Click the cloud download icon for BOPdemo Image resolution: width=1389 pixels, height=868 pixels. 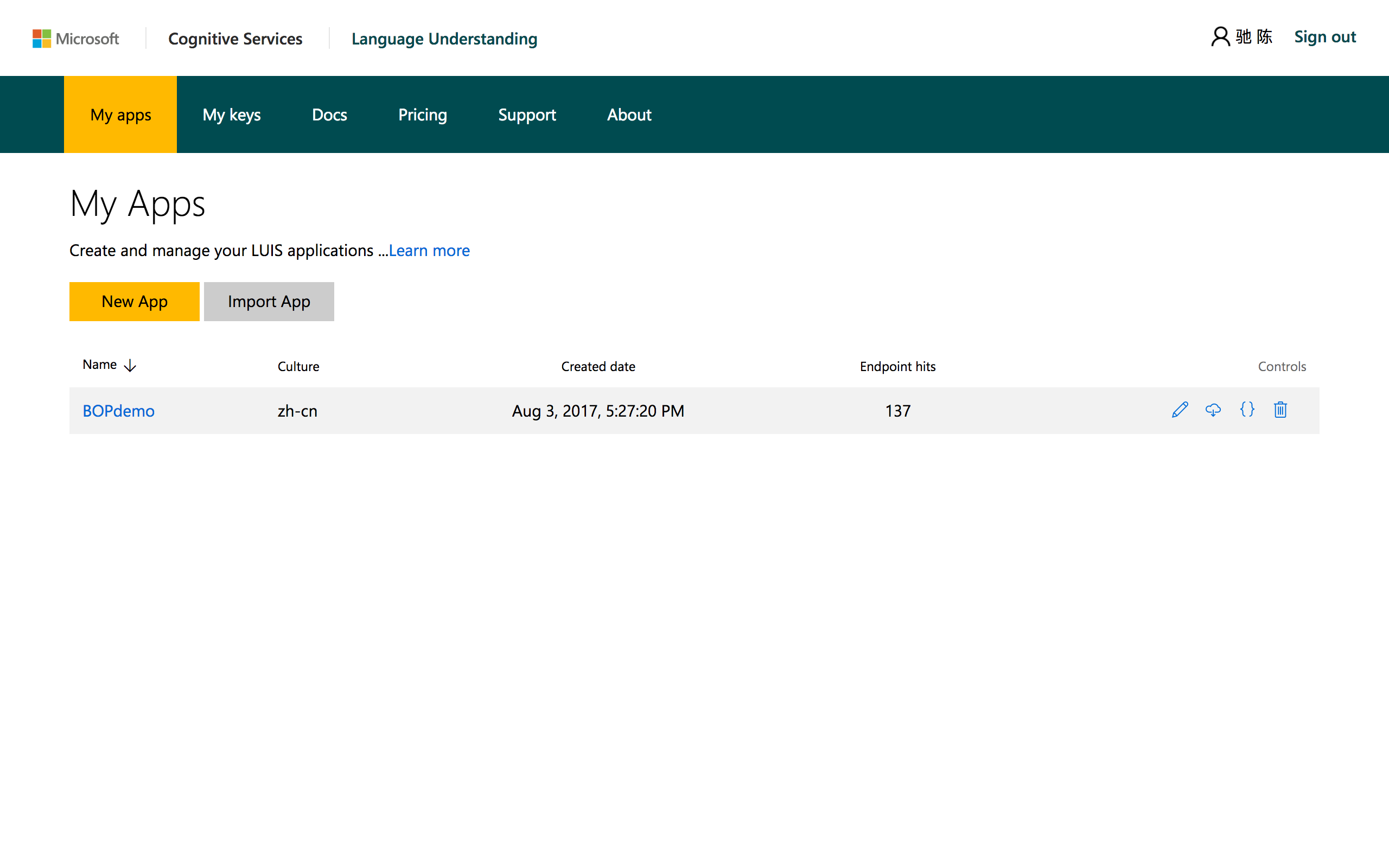point(1213,410)
